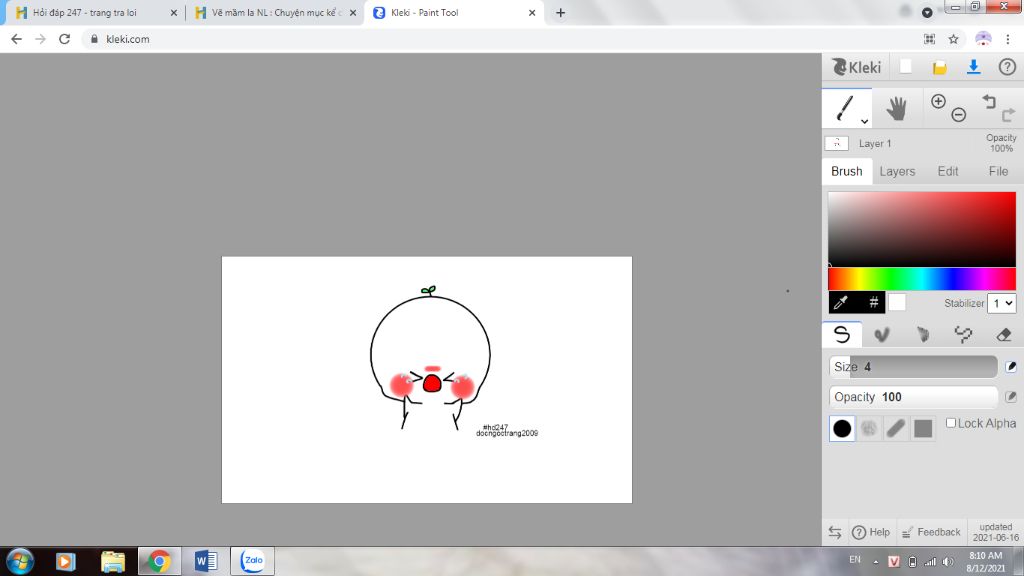Select the brush tool
The image size is (1024, 576).
(x=845, y=108)
